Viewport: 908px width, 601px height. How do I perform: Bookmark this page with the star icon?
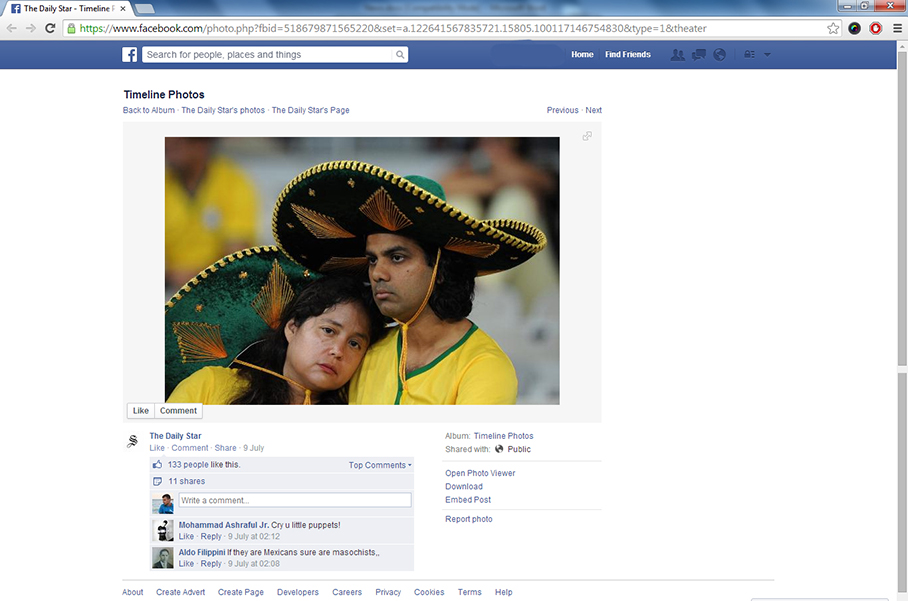(833, 28)
